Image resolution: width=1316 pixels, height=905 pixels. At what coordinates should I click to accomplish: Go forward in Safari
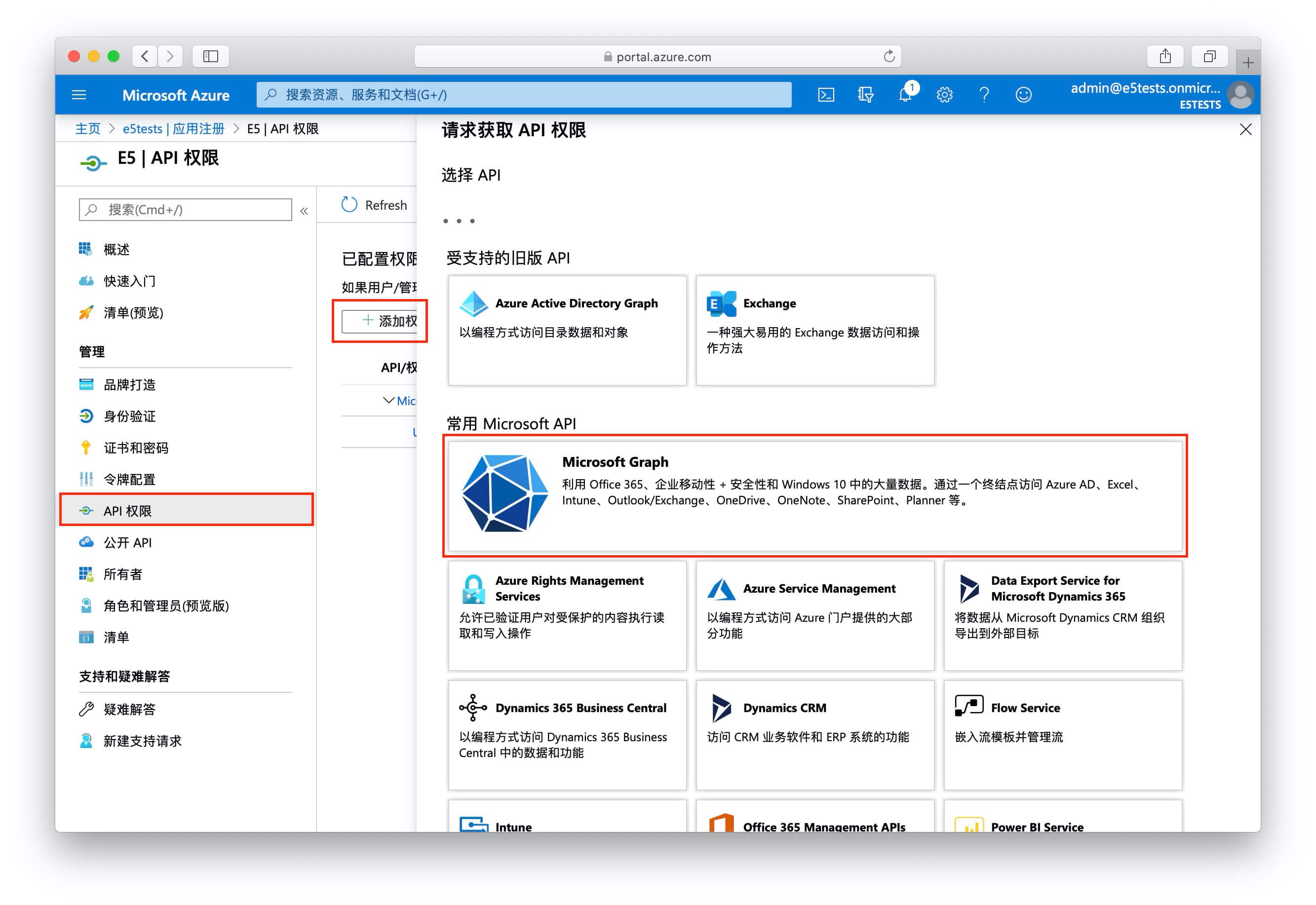click(x=170, y=56)
